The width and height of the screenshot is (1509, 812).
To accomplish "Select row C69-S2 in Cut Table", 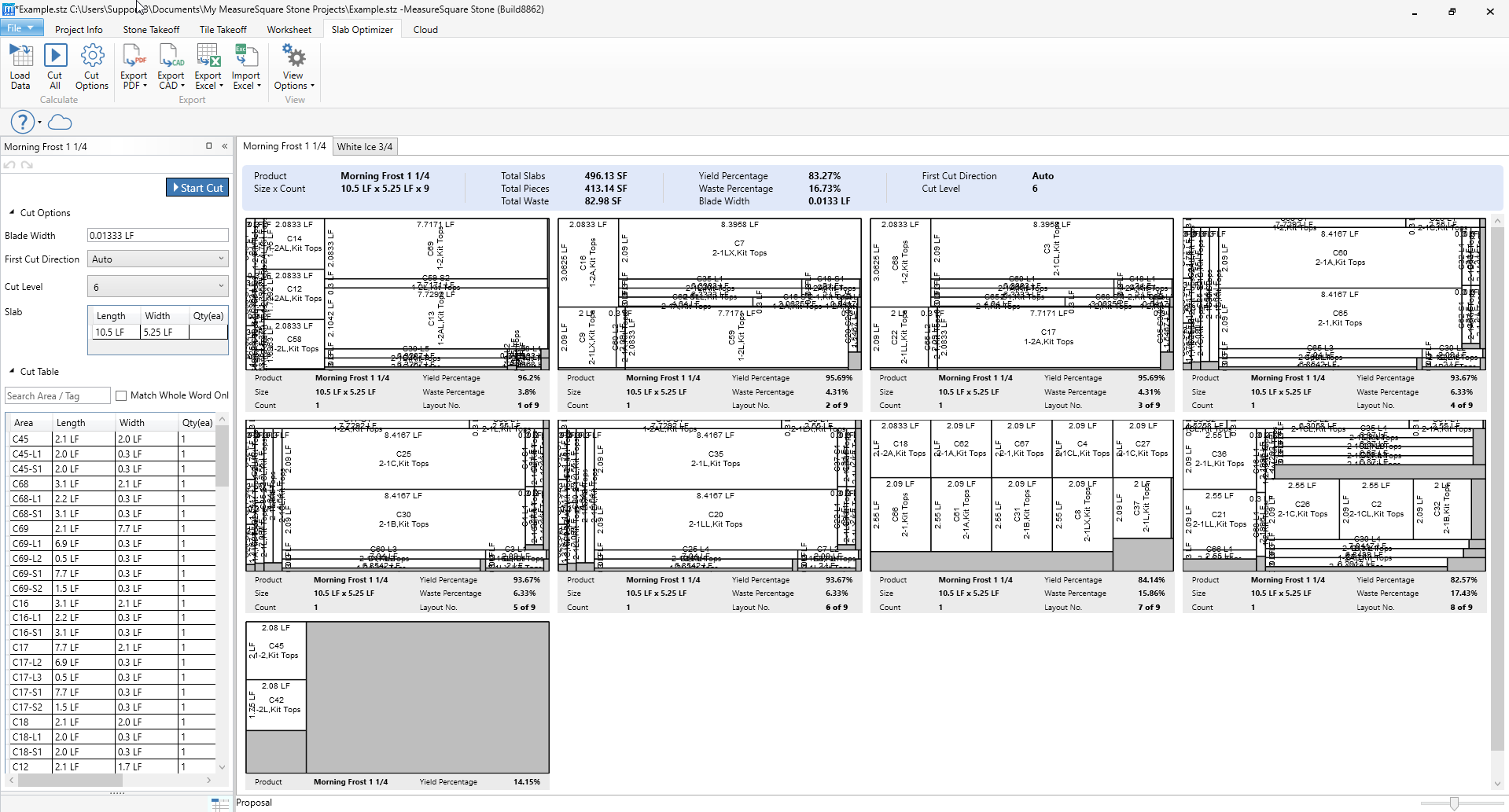I will (x=112, y=589).
